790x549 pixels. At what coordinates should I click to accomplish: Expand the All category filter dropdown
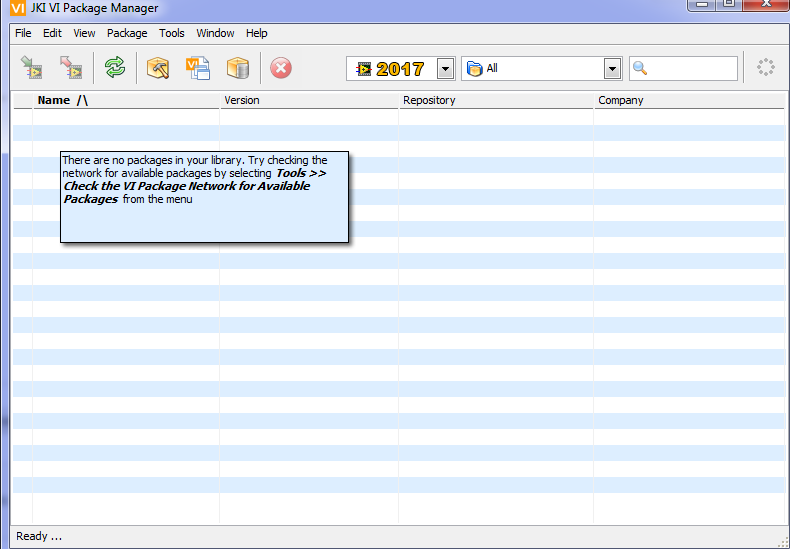tap(612, 68)
